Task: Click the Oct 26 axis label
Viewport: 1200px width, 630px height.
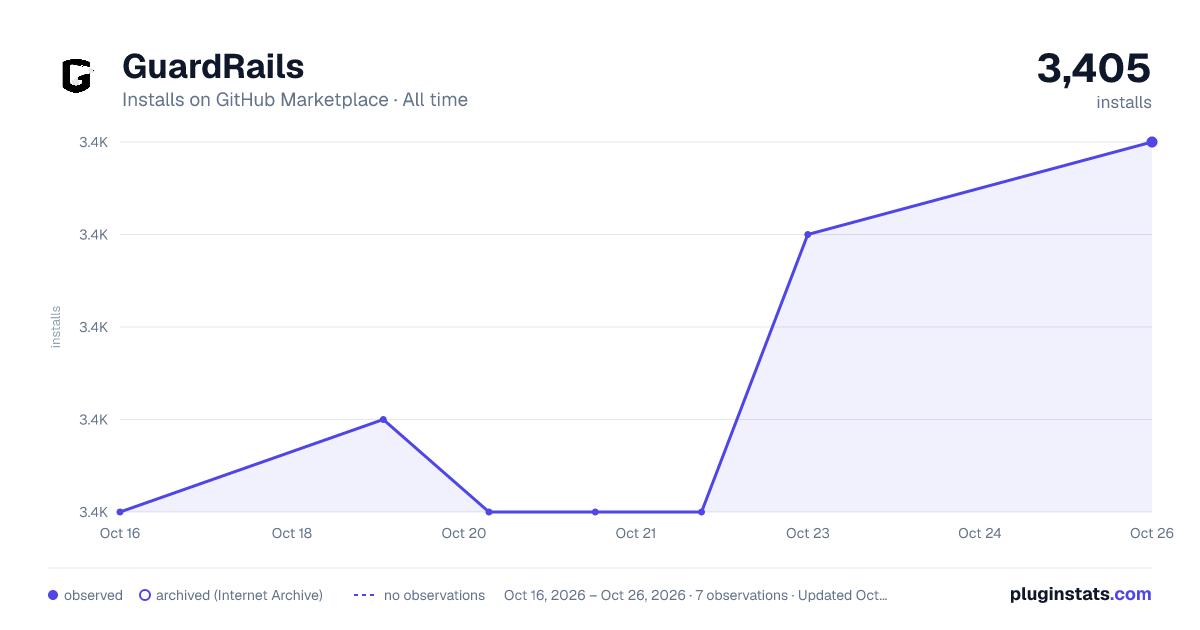Action: (1150, 533)
